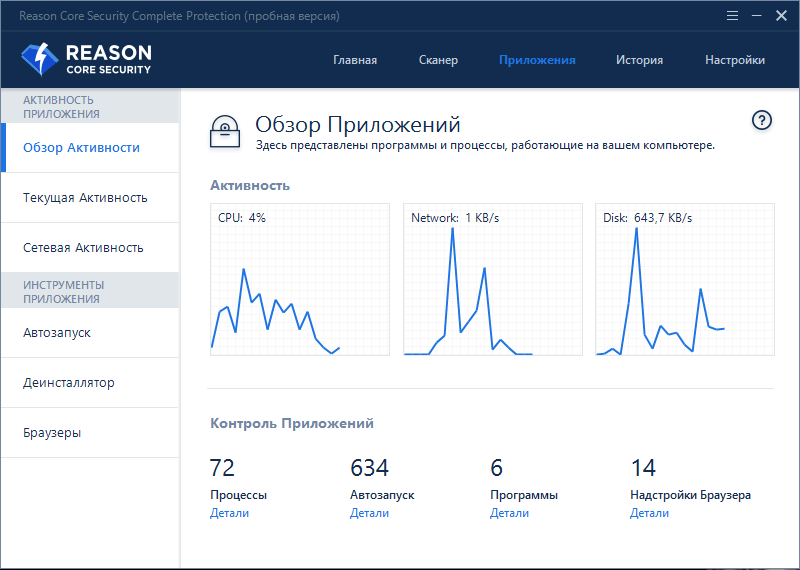Open the Браузеры tool in sidebar
The height and width of the screenshot is (570, 800).
[90, 433]
